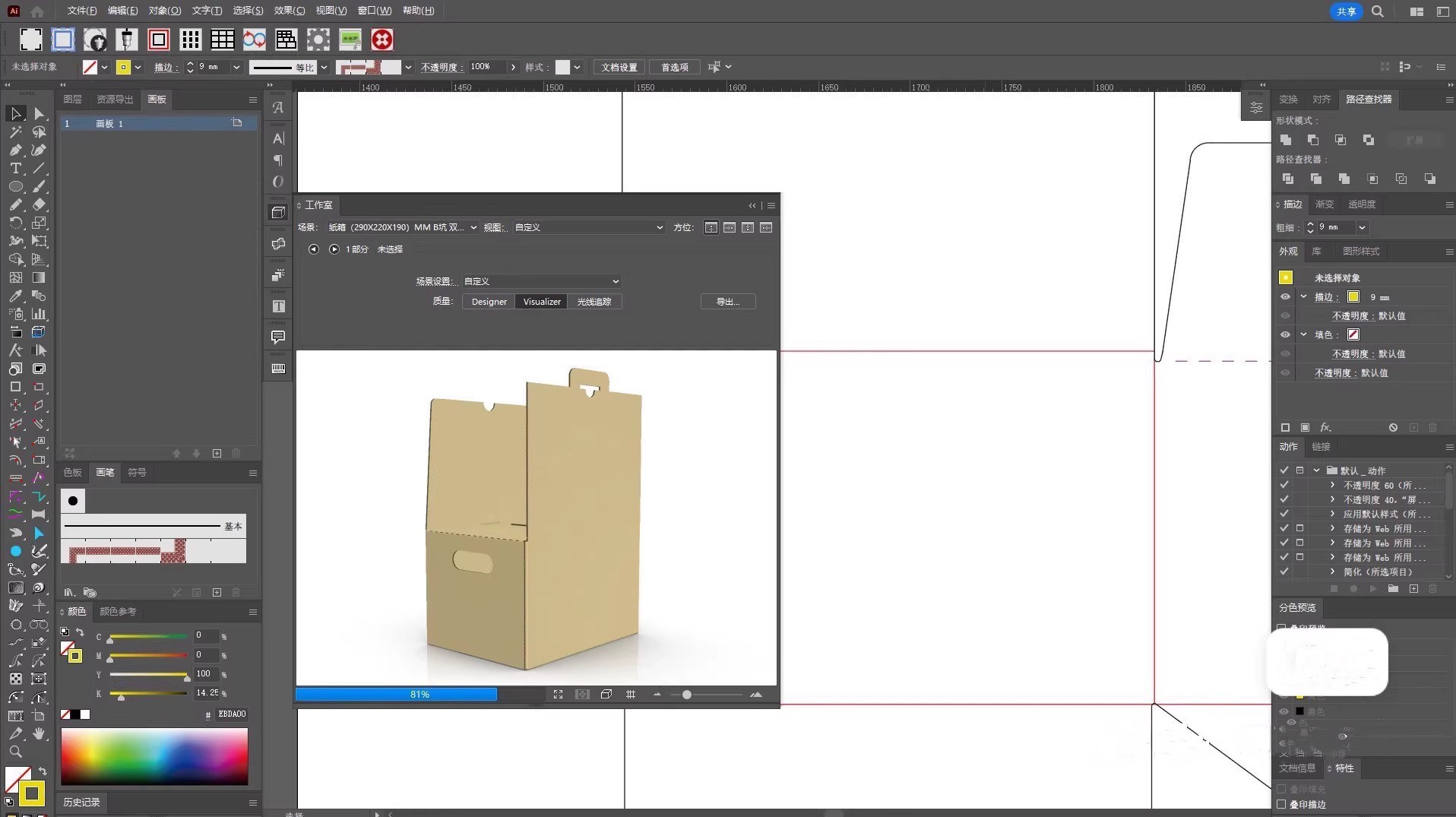Open the 对象 menu

[164, 11]
